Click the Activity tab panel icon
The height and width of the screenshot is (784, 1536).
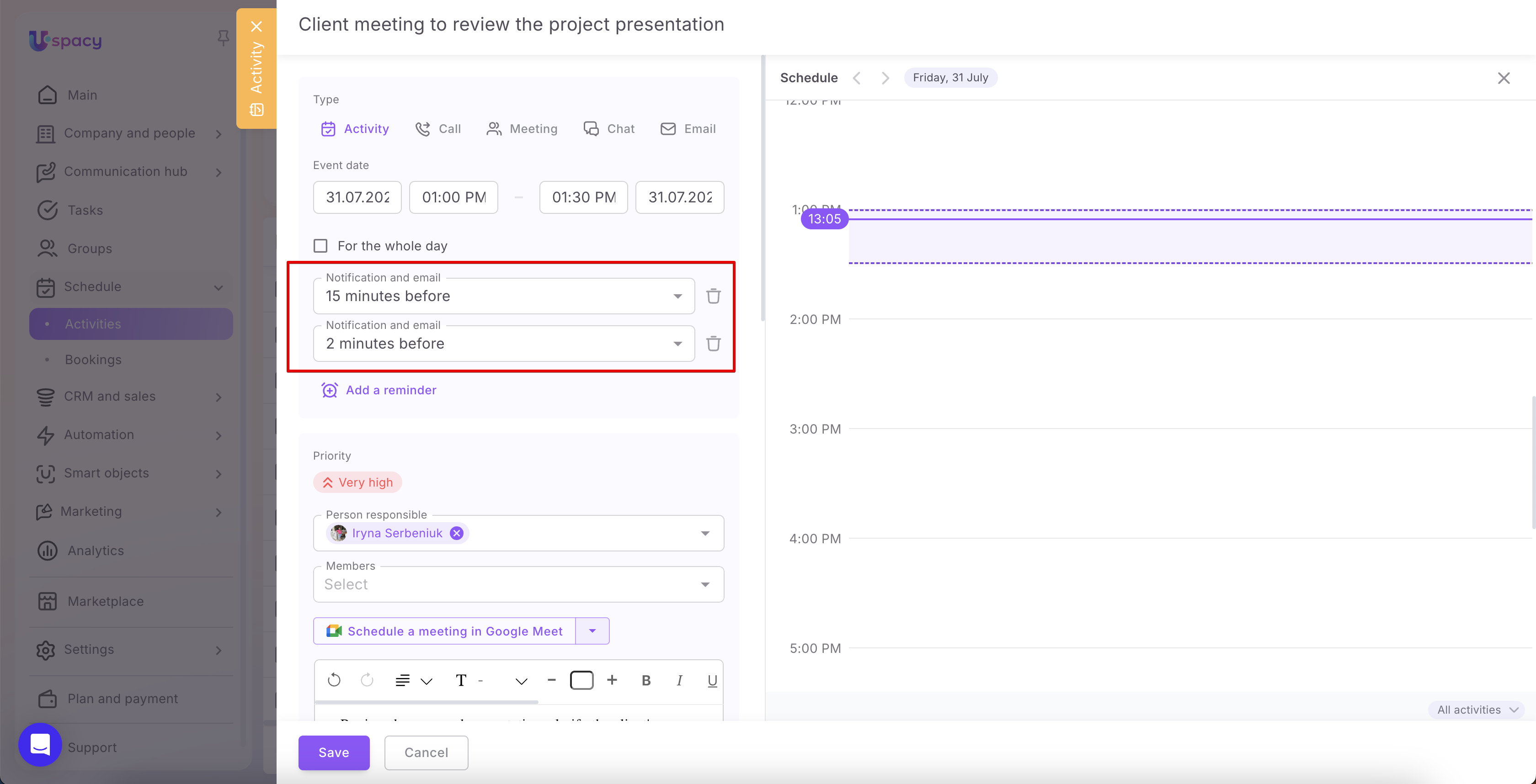pos(256,110)
